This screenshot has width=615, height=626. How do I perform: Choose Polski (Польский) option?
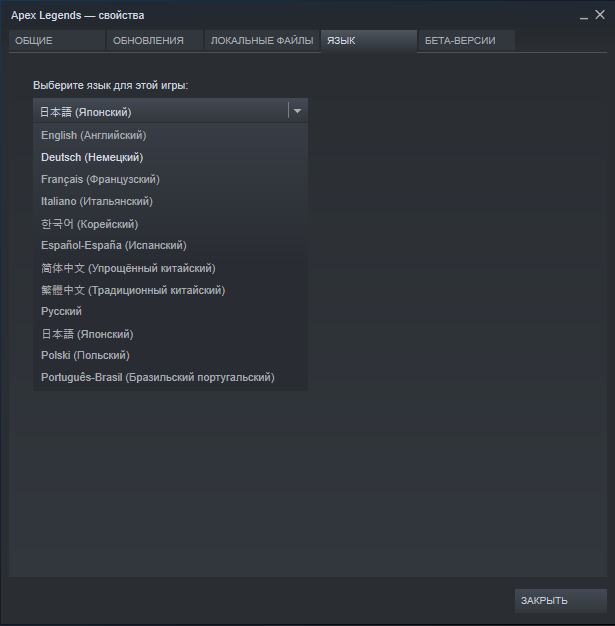pos(170,355)
